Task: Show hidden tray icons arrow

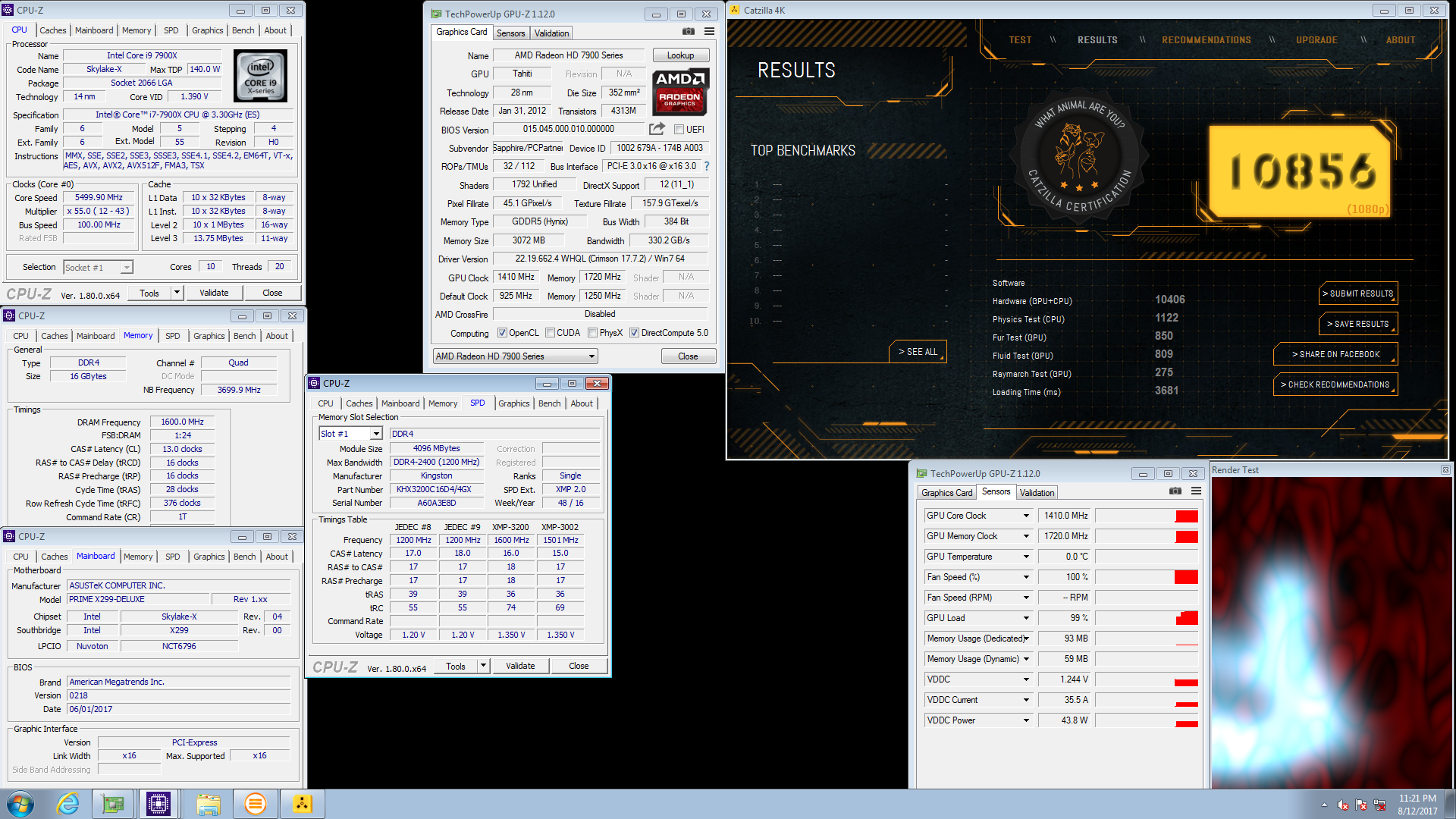Action: (1324, 805)
